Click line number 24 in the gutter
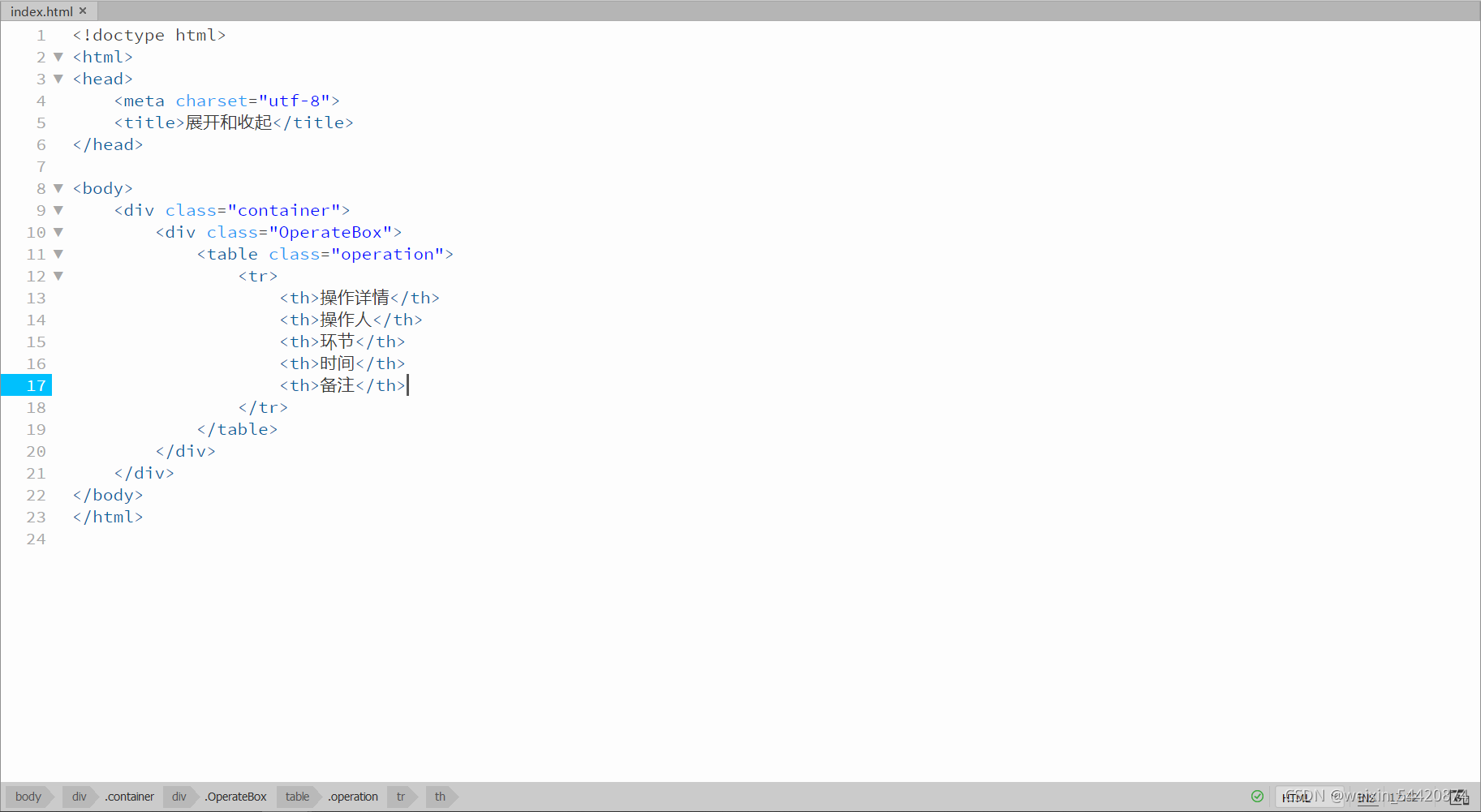Screen dimensions: 1481x812 click(37, 539)
